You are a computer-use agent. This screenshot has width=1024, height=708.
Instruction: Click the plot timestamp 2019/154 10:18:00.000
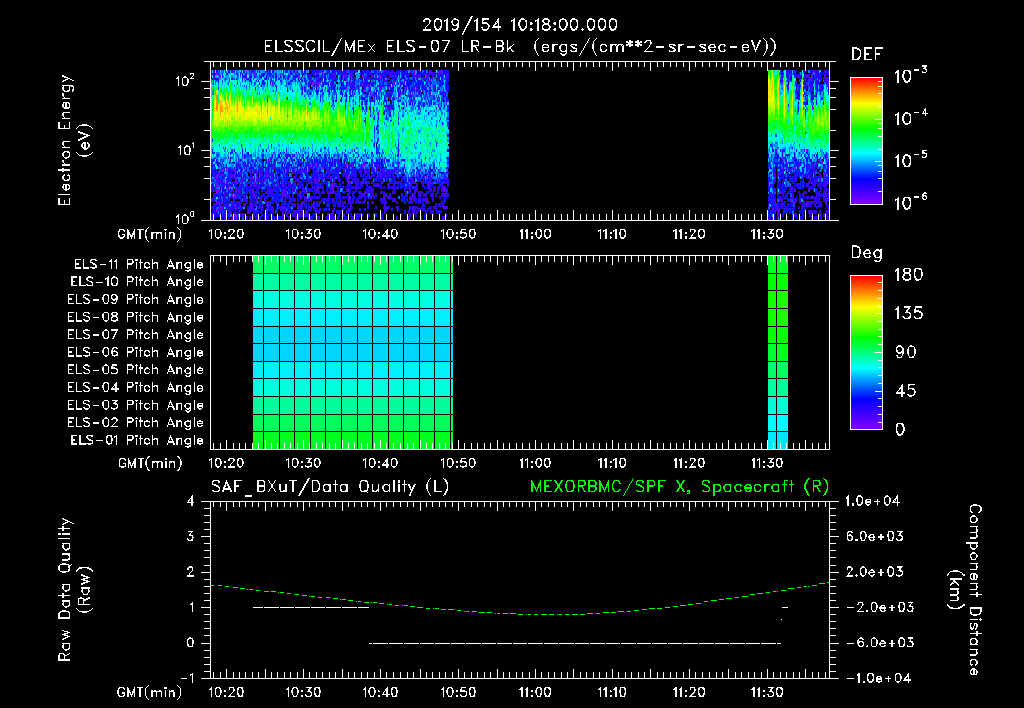click(520, 25)
